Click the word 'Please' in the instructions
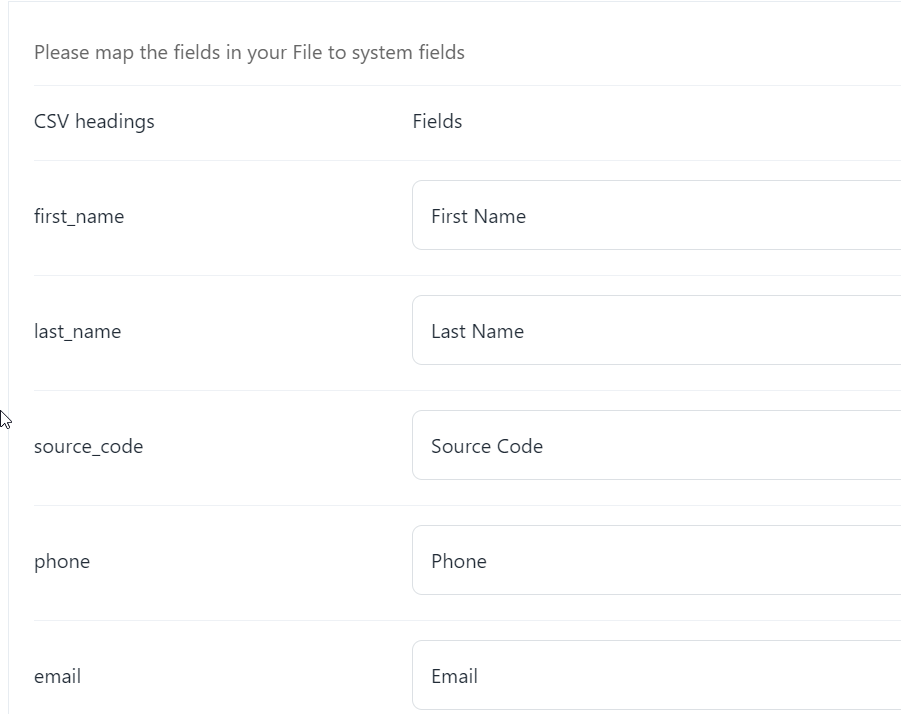The height and width of the screenshot is (714, 901). [62, 53]
